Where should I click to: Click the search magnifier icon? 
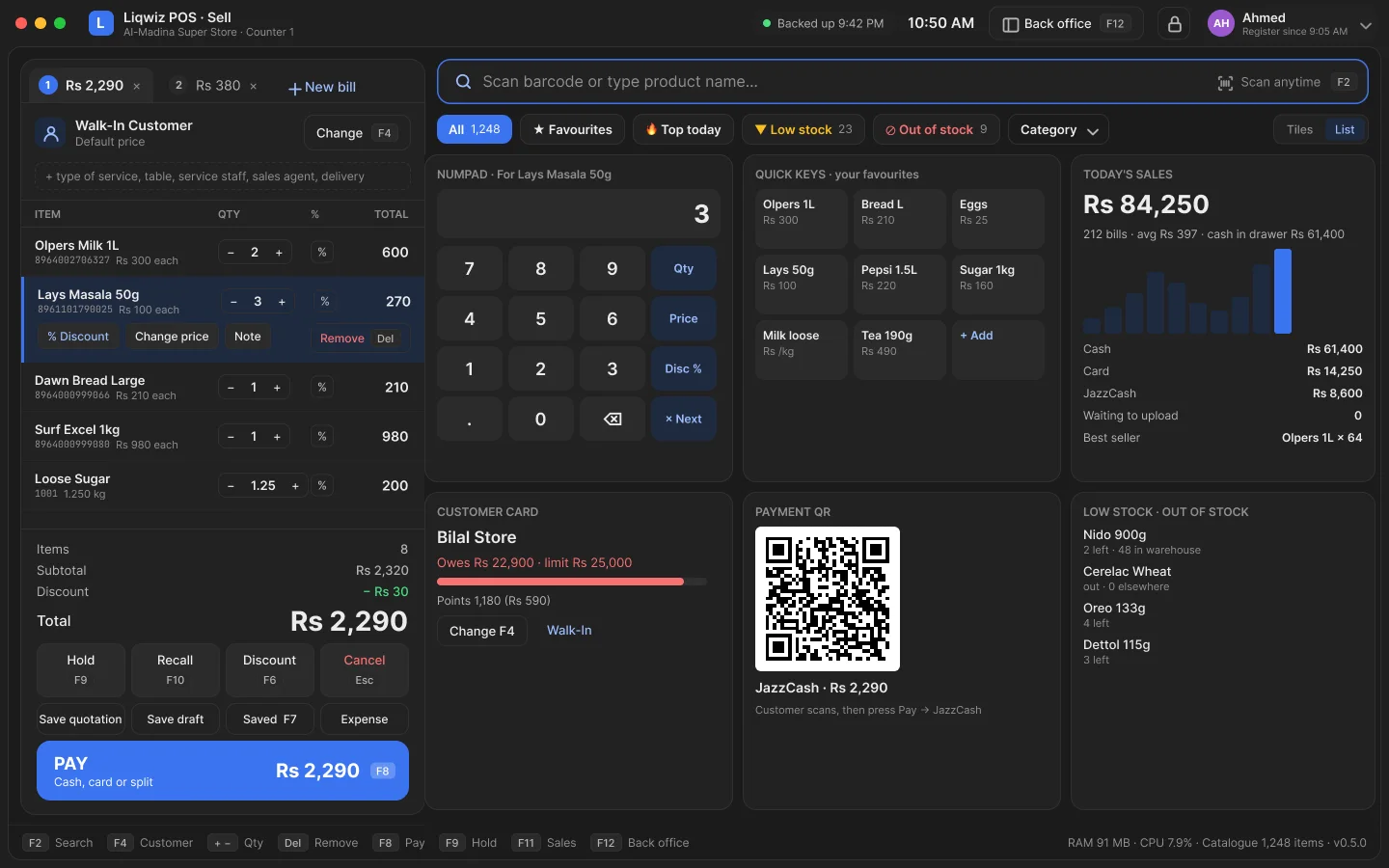click(463, 82)
